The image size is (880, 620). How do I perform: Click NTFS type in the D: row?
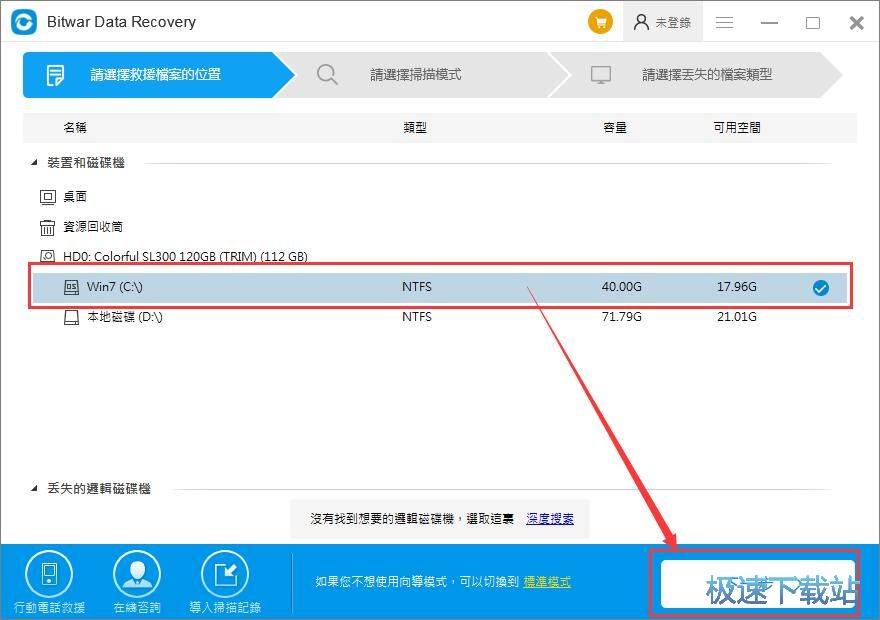[x=416, y=316]
